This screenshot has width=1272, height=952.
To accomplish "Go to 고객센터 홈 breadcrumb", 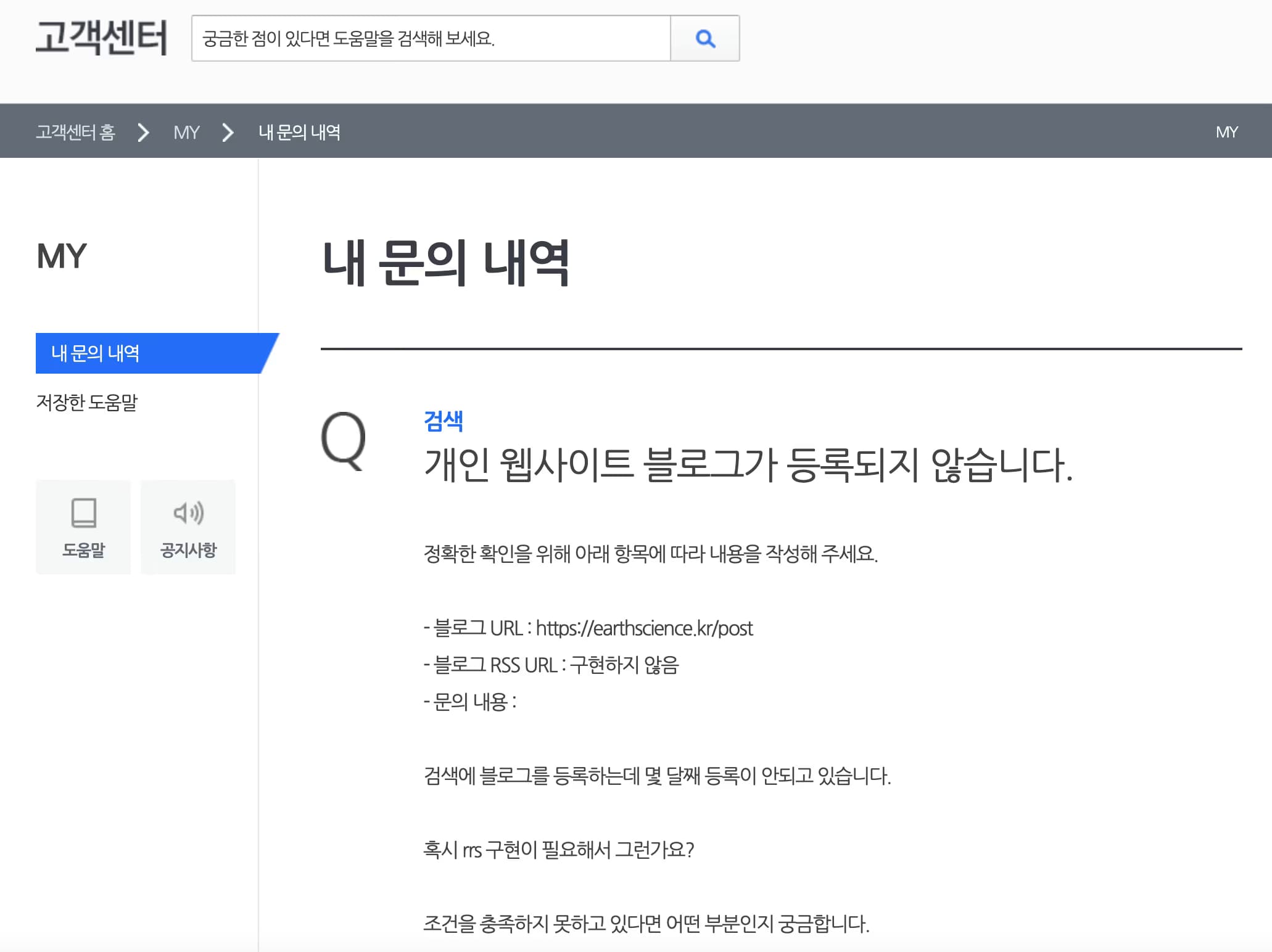I will pyautogui.click(x=75, y=132).
